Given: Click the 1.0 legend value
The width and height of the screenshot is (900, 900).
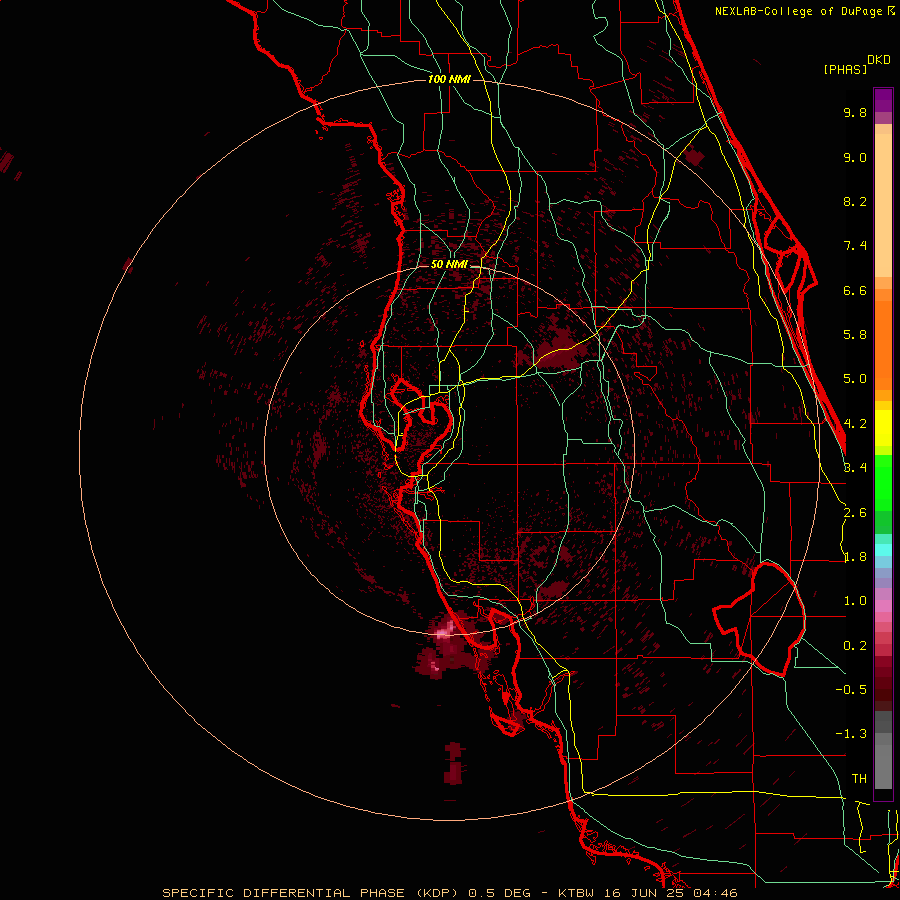Looking at the screenshot, I should click(x=855, y=601).
